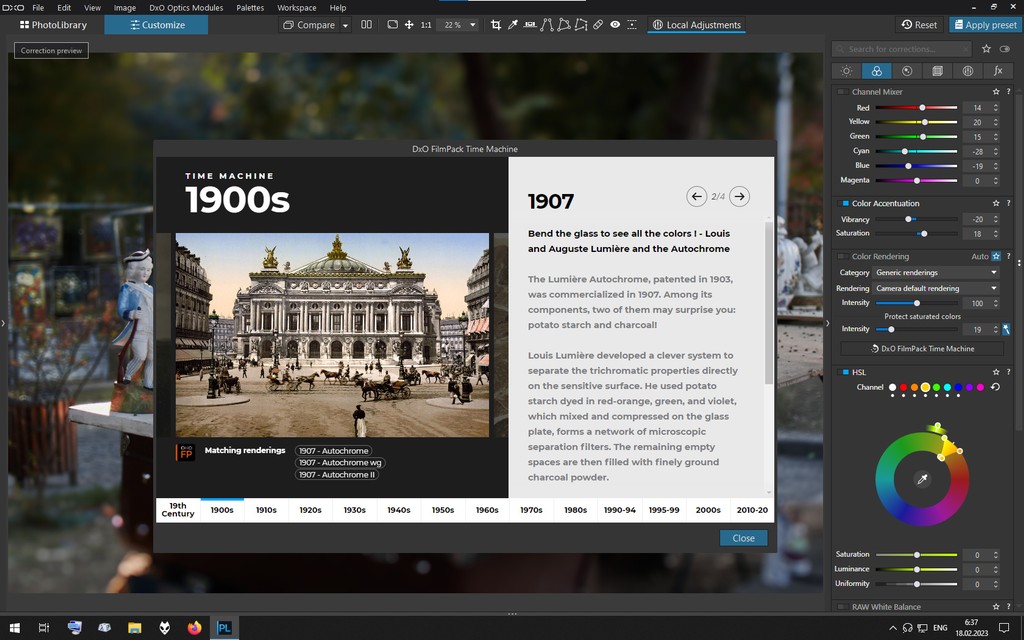Open the PhotoLab app in taskbar

pos(224,628)
